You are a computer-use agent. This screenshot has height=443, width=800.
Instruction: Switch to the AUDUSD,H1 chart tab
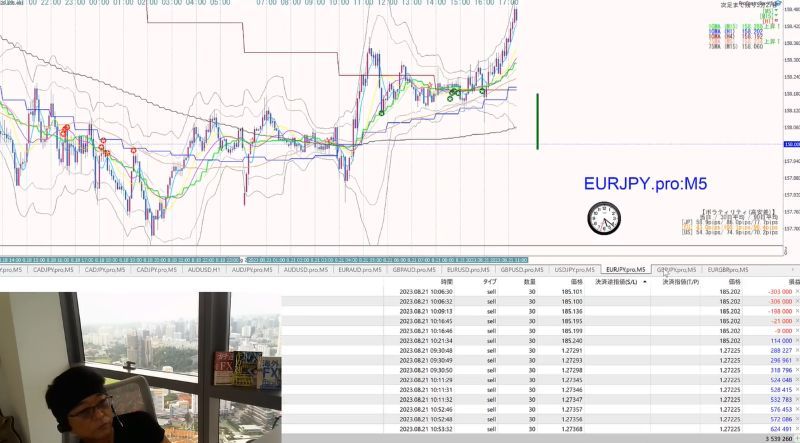(204, 269)
